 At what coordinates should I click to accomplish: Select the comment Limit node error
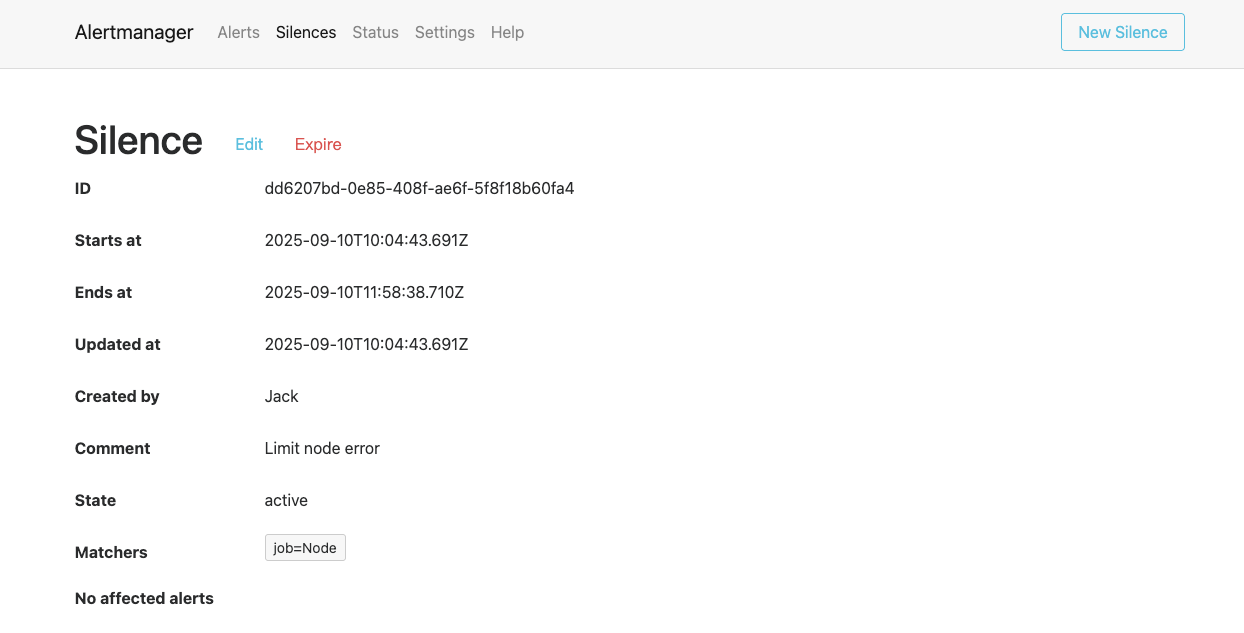pos(322,448)
